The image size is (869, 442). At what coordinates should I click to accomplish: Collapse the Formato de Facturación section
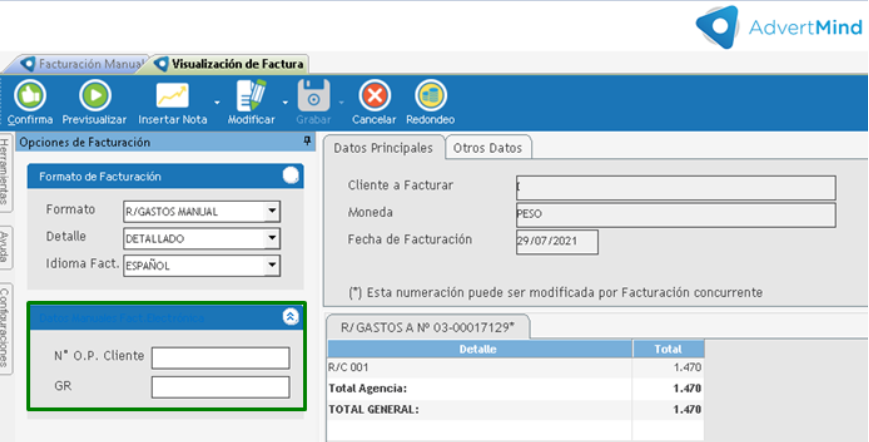[x=290, y=176]
